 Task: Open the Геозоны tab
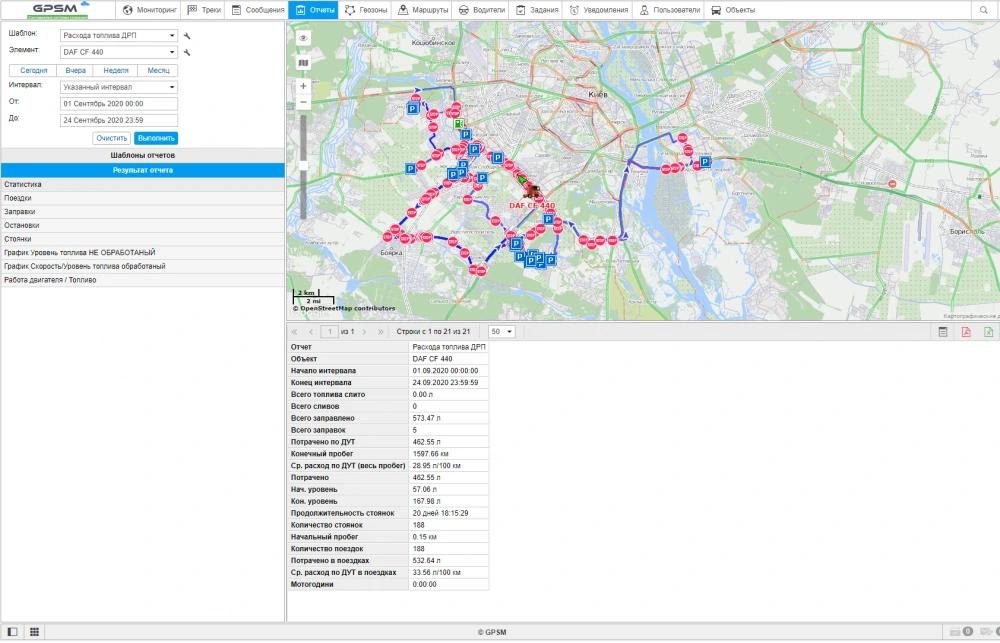pyautogui.click(x=365, y=10)
